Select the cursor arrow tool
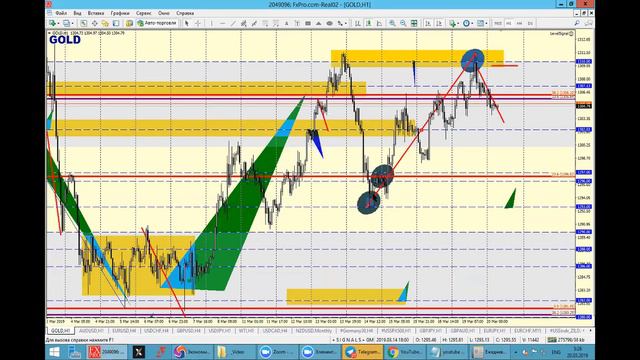The image size is (640, 360). click(x=187, y=23)
